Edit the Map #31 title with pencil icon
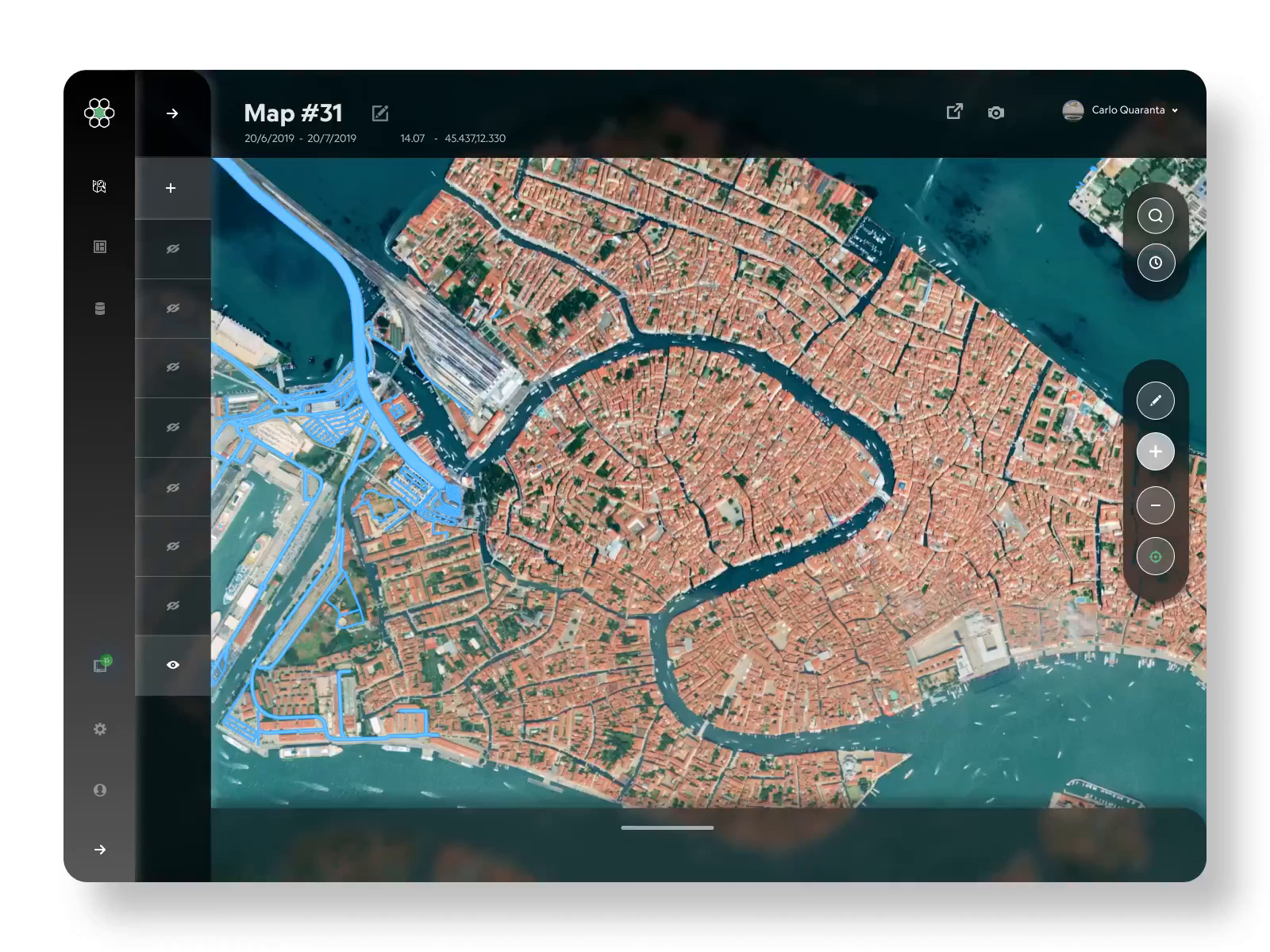Screen dimensions: 1270x952 point(379,113)
